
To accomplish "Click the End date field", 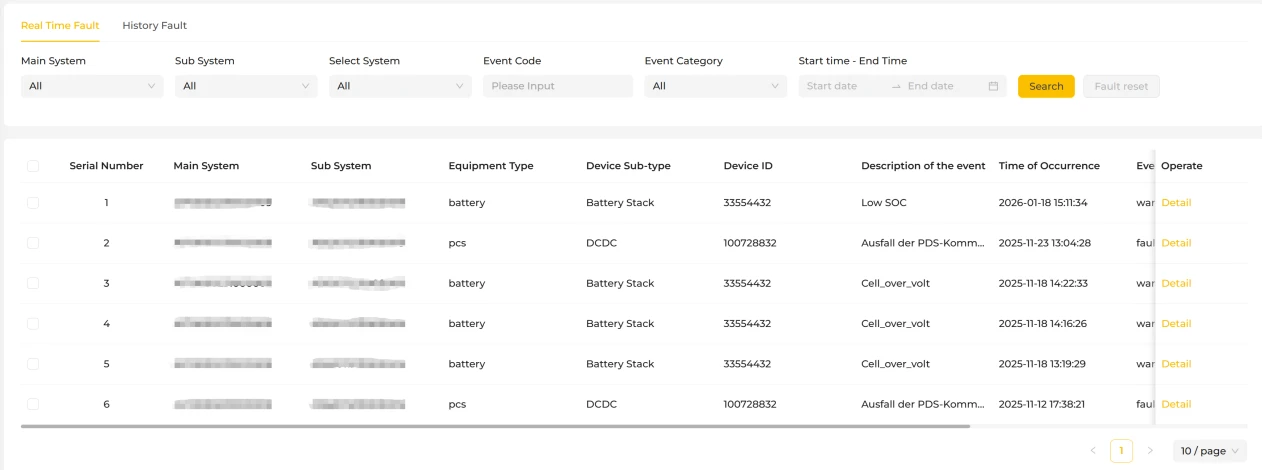I will point(942,86).
